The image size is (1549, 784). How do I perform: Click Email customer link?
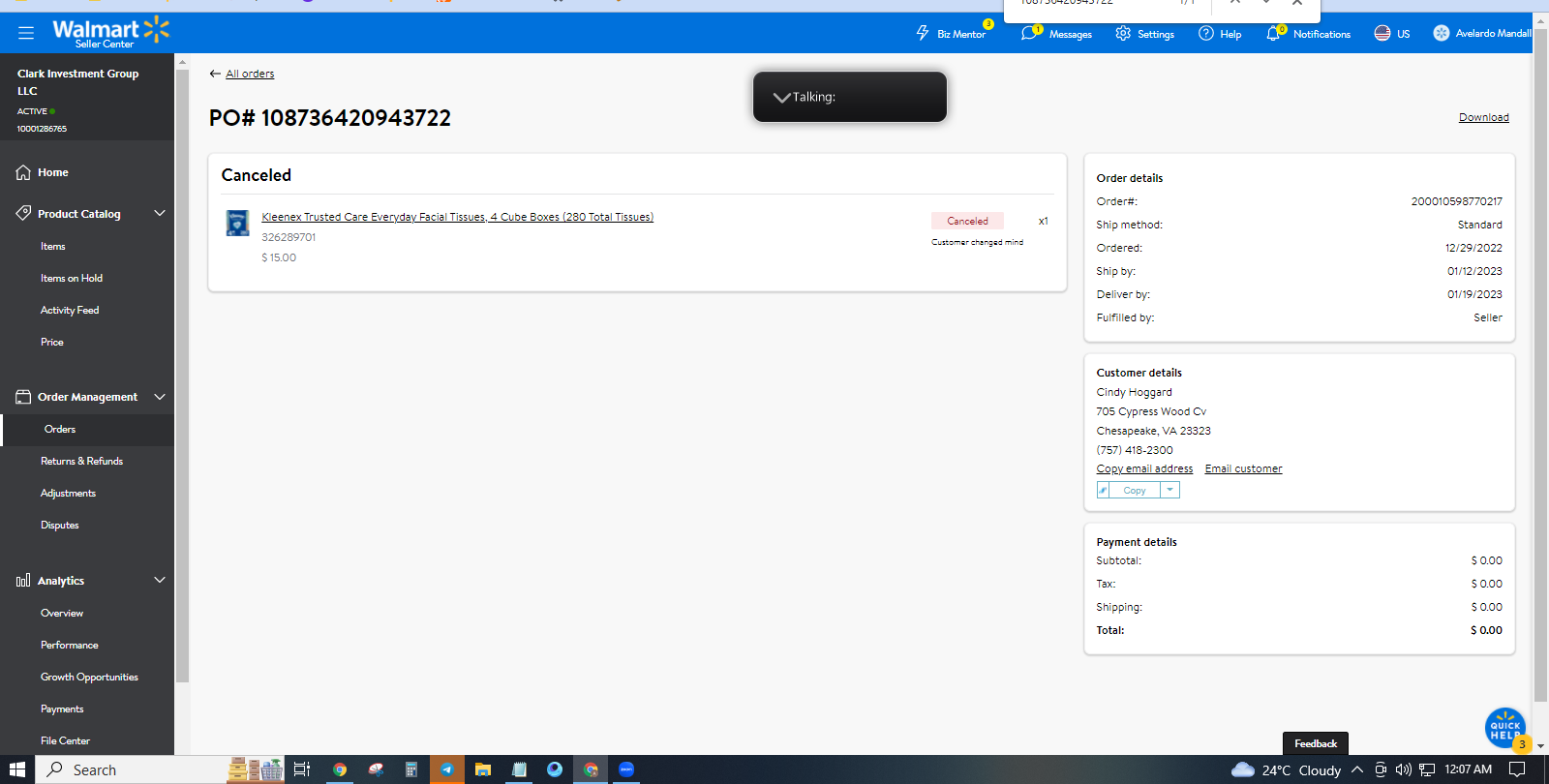[x=1244, y=468]
